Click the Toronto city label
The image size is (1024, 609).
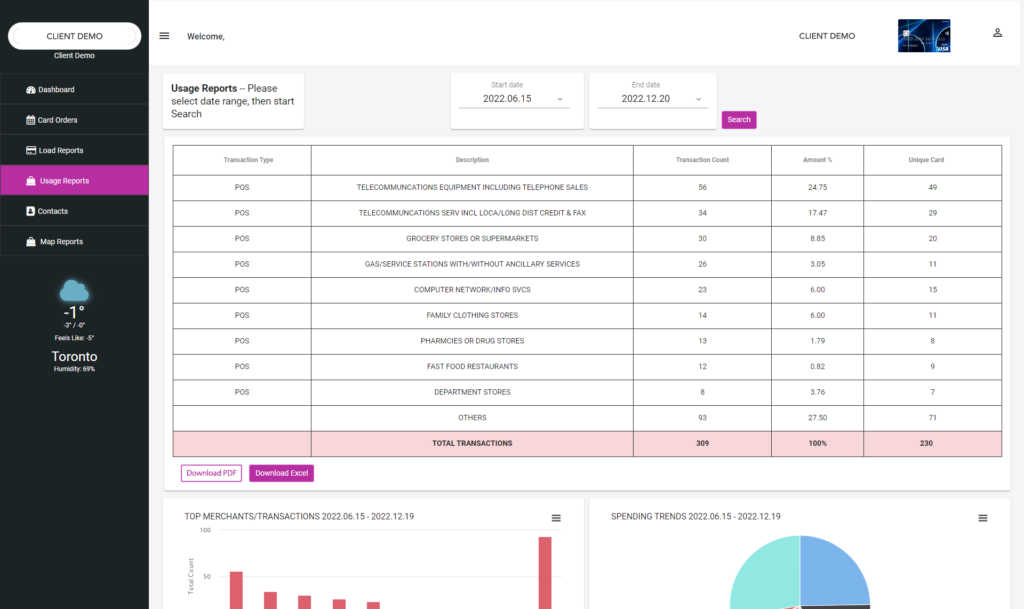tap(74, 356)
